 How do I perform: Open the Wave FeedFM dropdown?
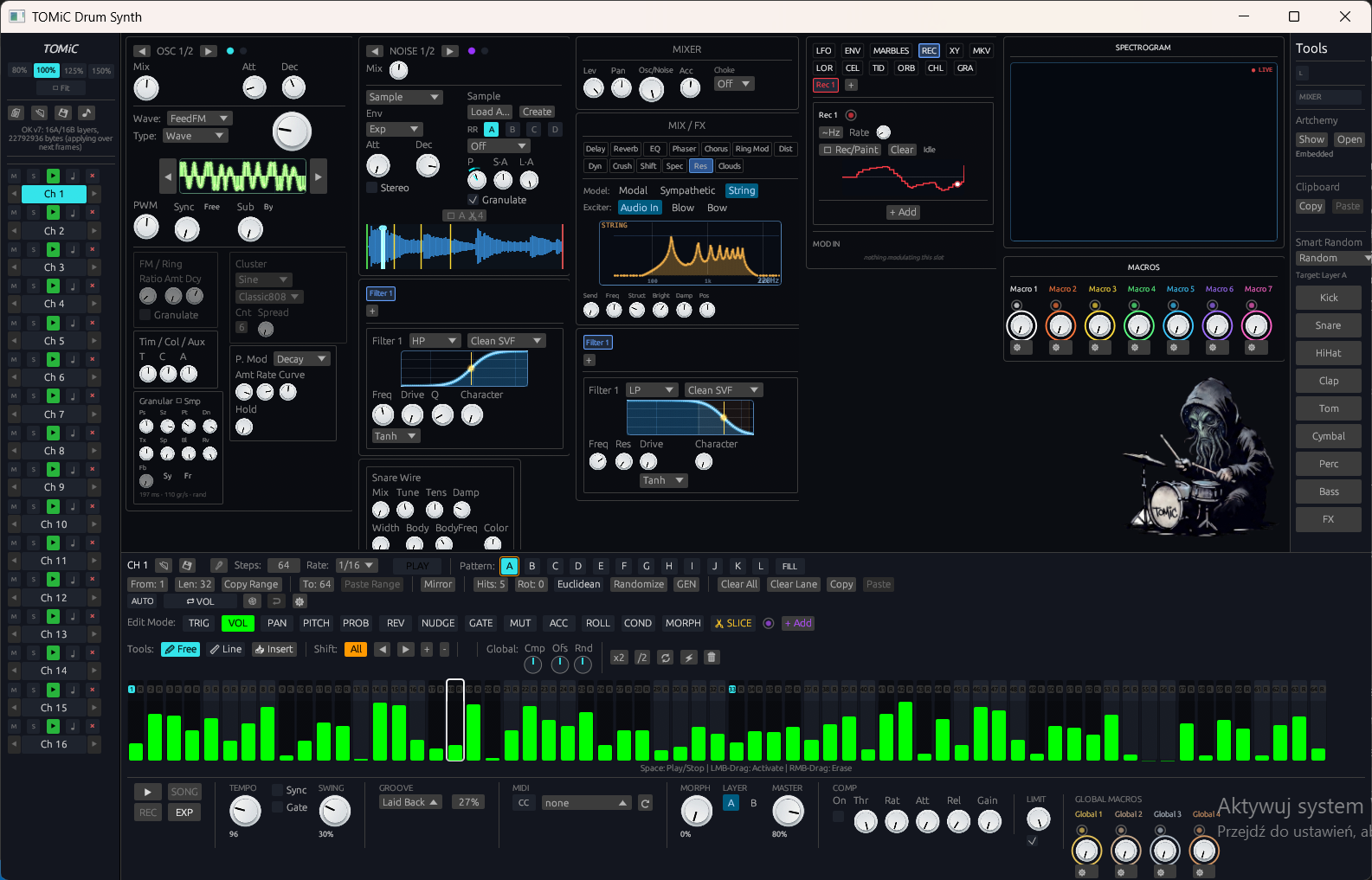point(198,119)
